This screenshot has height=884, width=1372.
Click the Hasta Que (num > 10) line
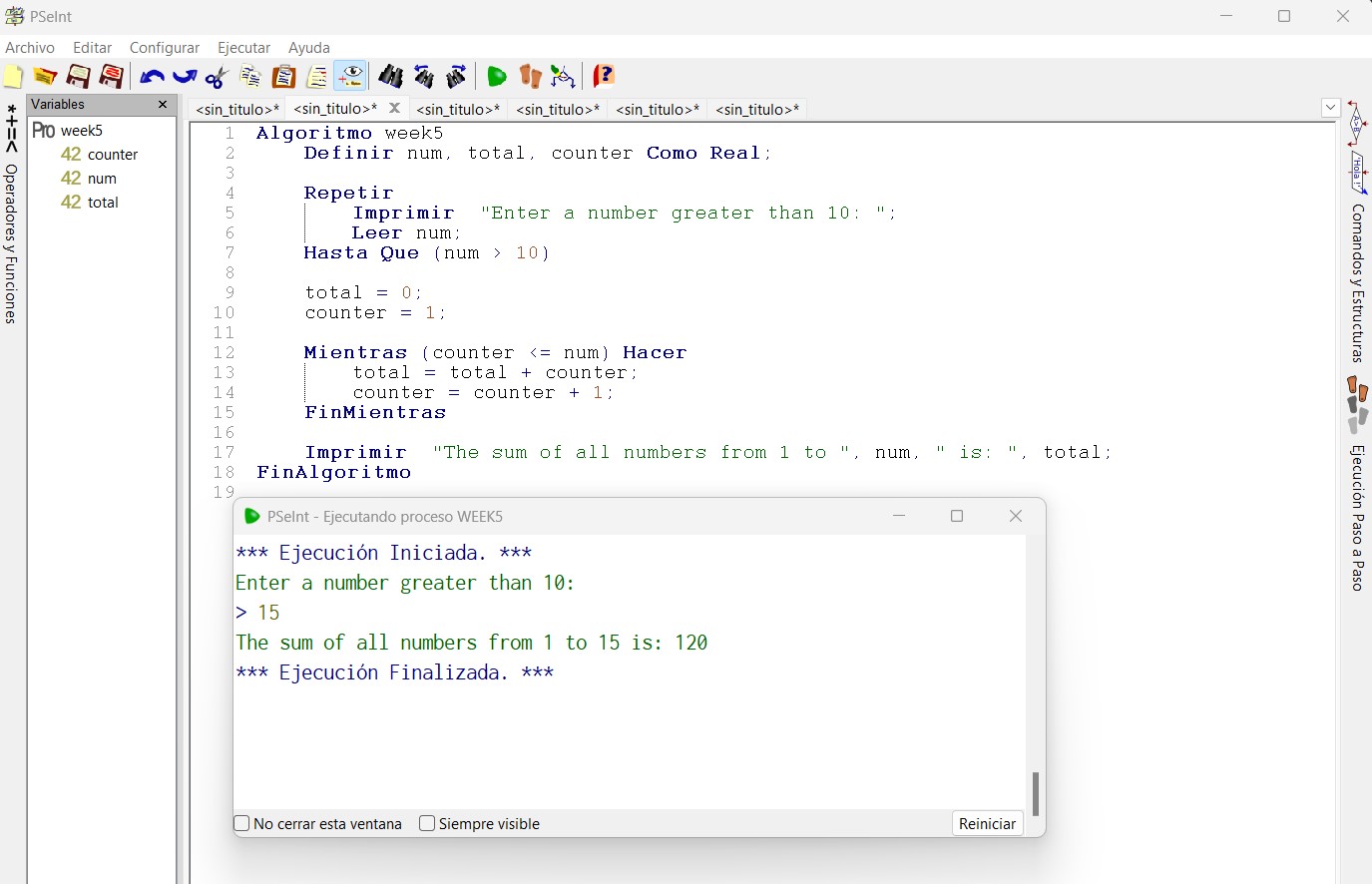pyautogui.click(x=426, y=253)
